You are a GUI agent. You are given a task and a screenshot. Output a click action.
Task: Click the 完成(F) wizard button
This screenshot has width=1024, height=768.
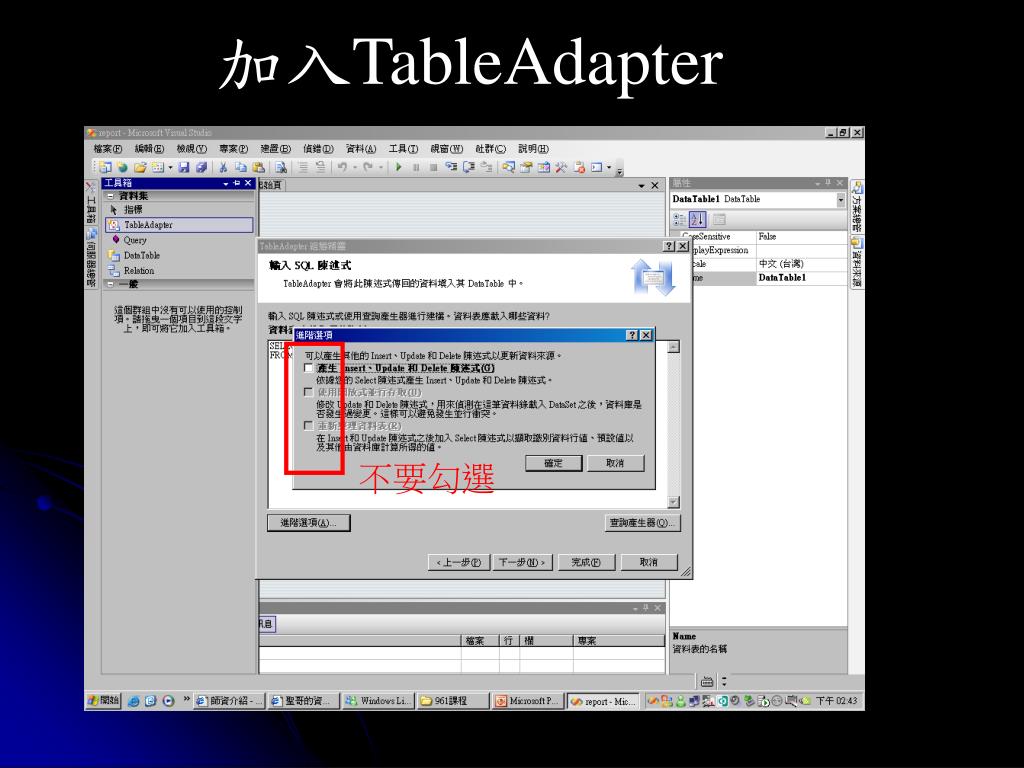586,562
